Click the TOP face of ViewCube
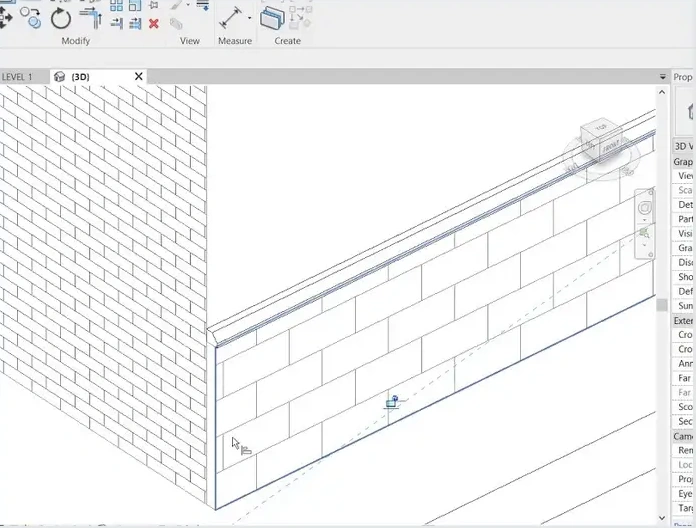 pyautogui.click(x=601, y=128)
